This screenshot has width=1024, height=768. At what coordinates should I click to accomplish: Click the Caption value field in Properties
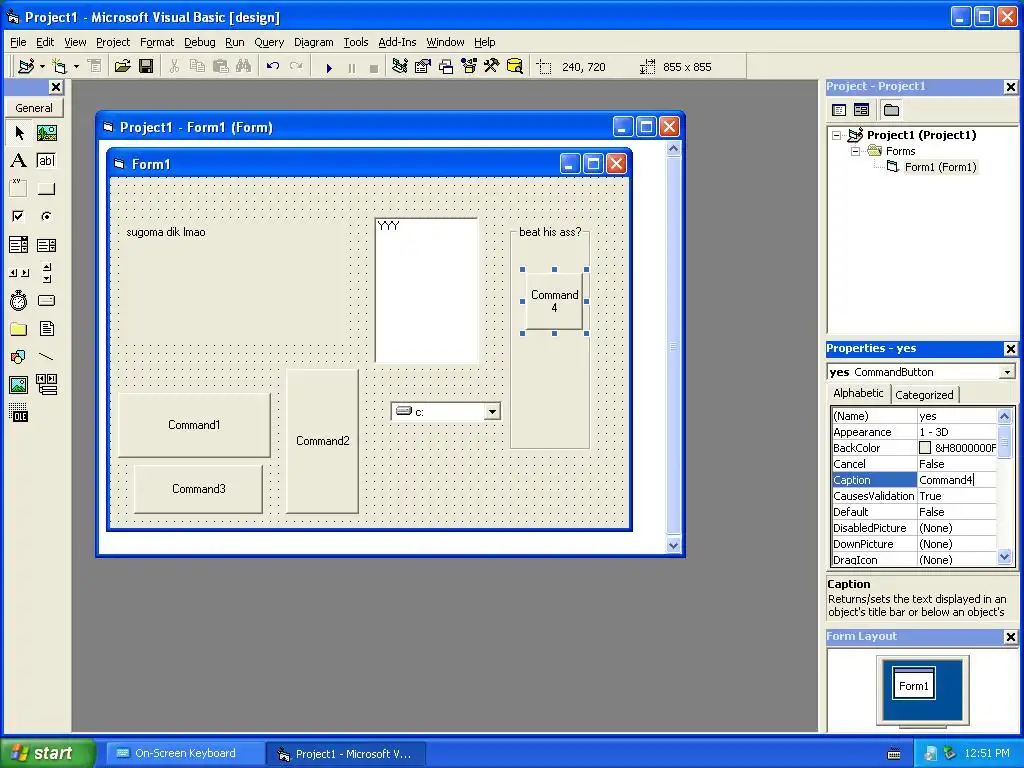(x=957, y=480)
